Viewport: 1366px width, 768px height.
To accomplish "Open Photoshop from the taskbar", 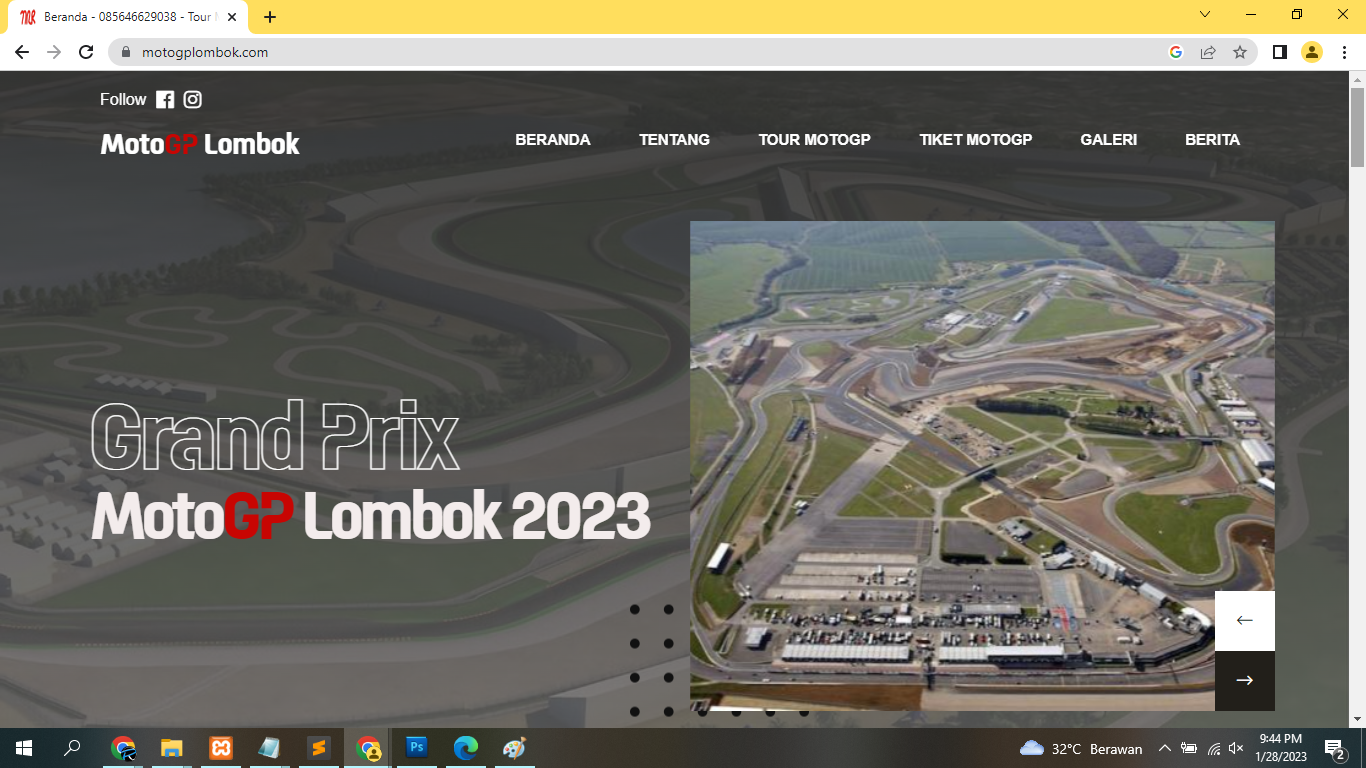I will pyautogui.click(x=417, y=747).
